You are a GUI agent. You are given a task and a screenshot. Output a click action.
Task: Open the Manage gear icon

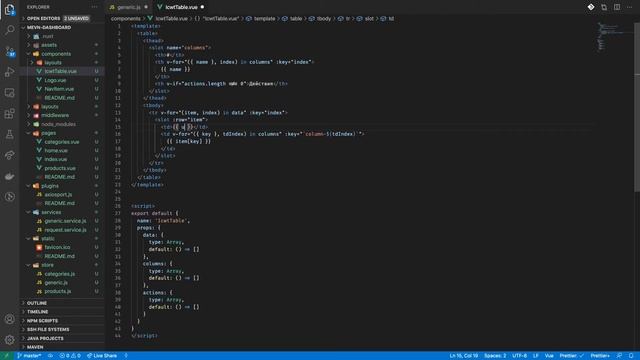click(9, 340)
